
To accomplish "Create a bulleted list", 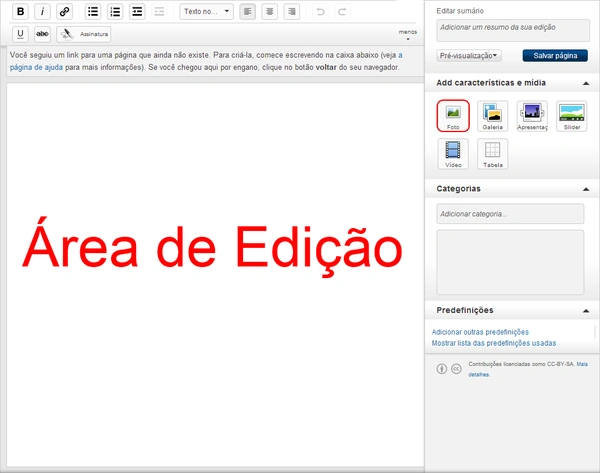I will pyautogui.click(x=93, y=11).
